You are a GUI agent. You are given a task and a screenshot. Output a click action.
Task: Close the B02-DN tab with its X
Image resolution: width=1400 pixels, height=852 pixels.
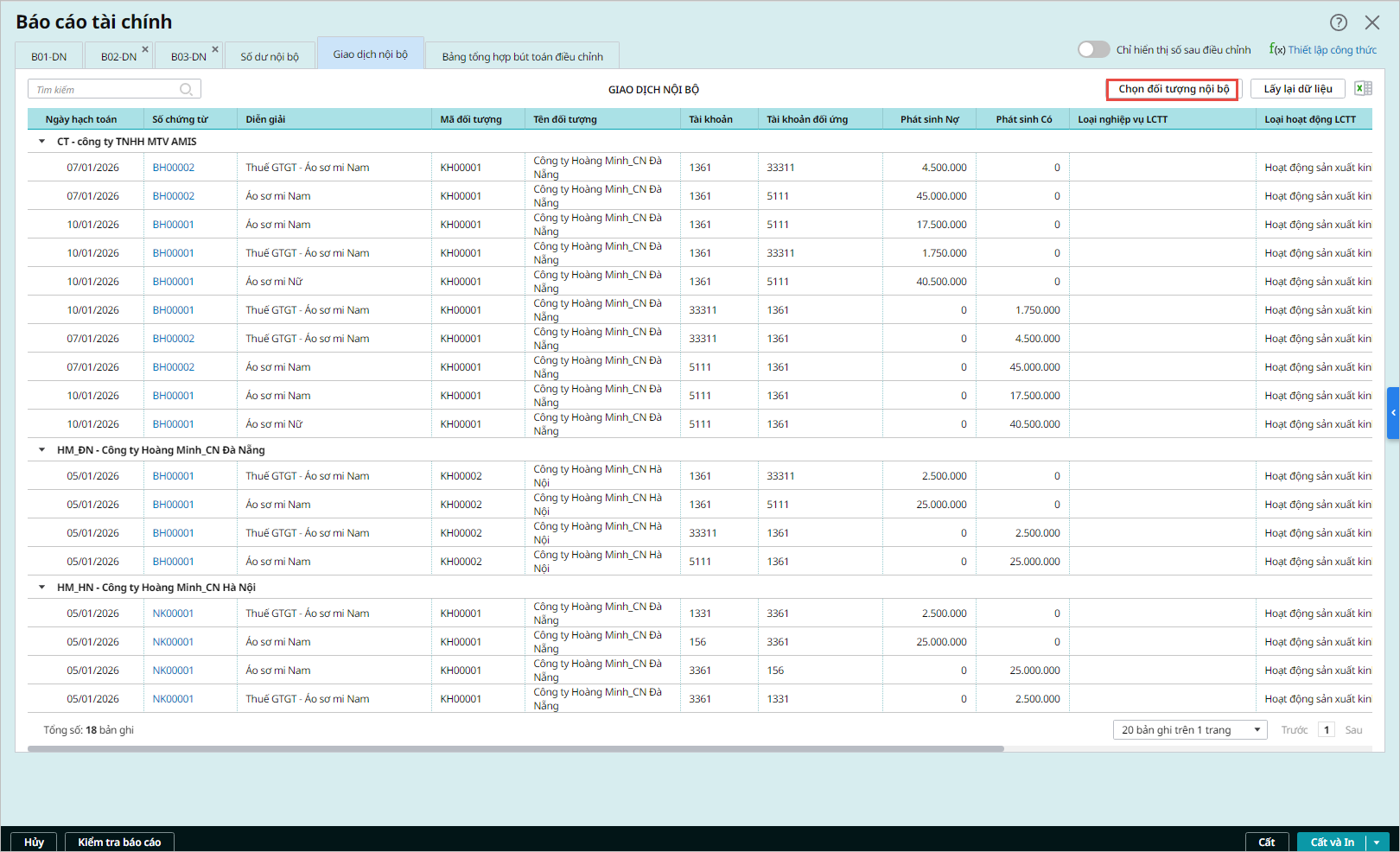tap(145, 49)
